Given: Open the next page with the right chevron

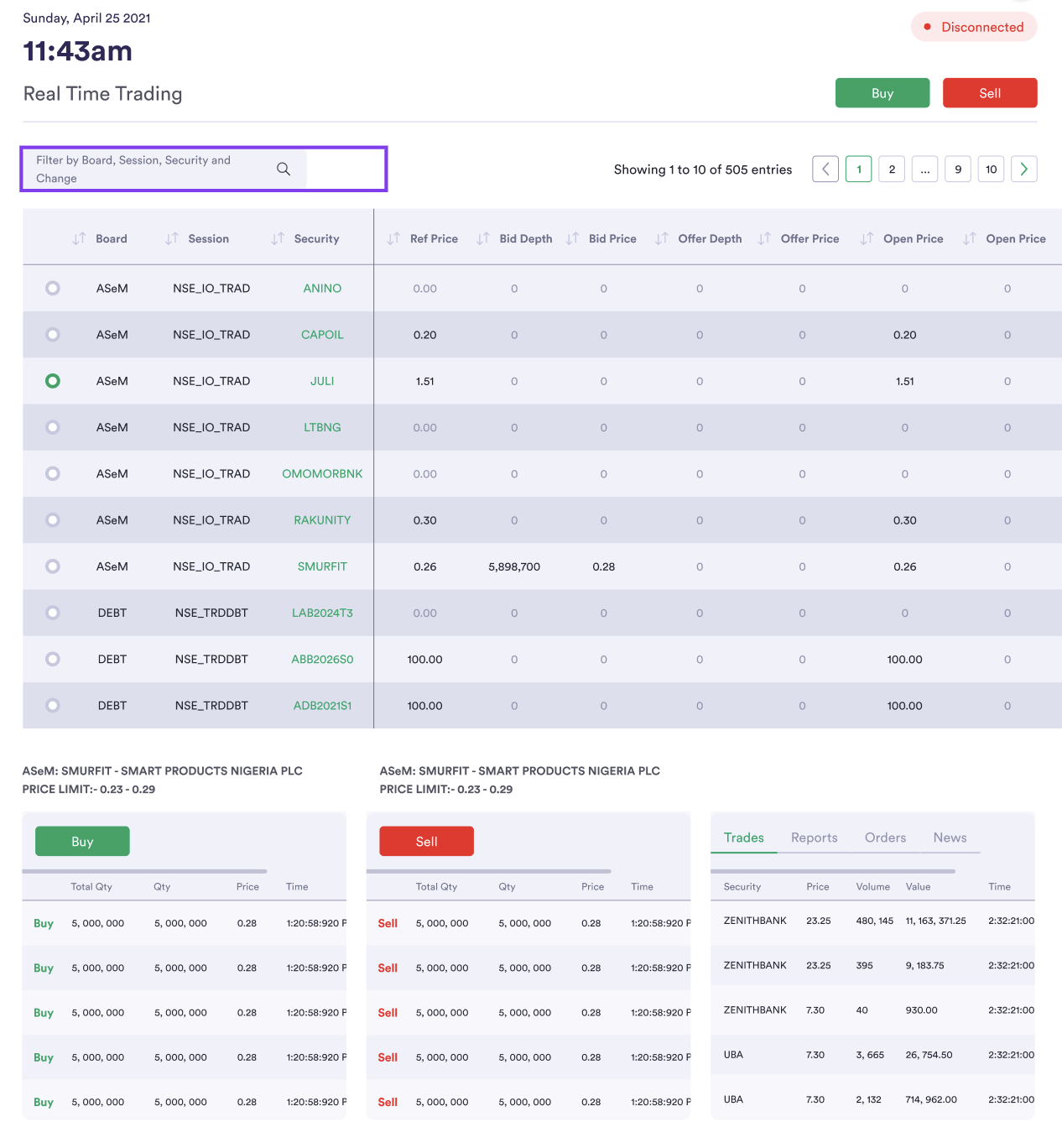Looking at the screenshot, I should pyautogui.click(x=1023, y=169).
